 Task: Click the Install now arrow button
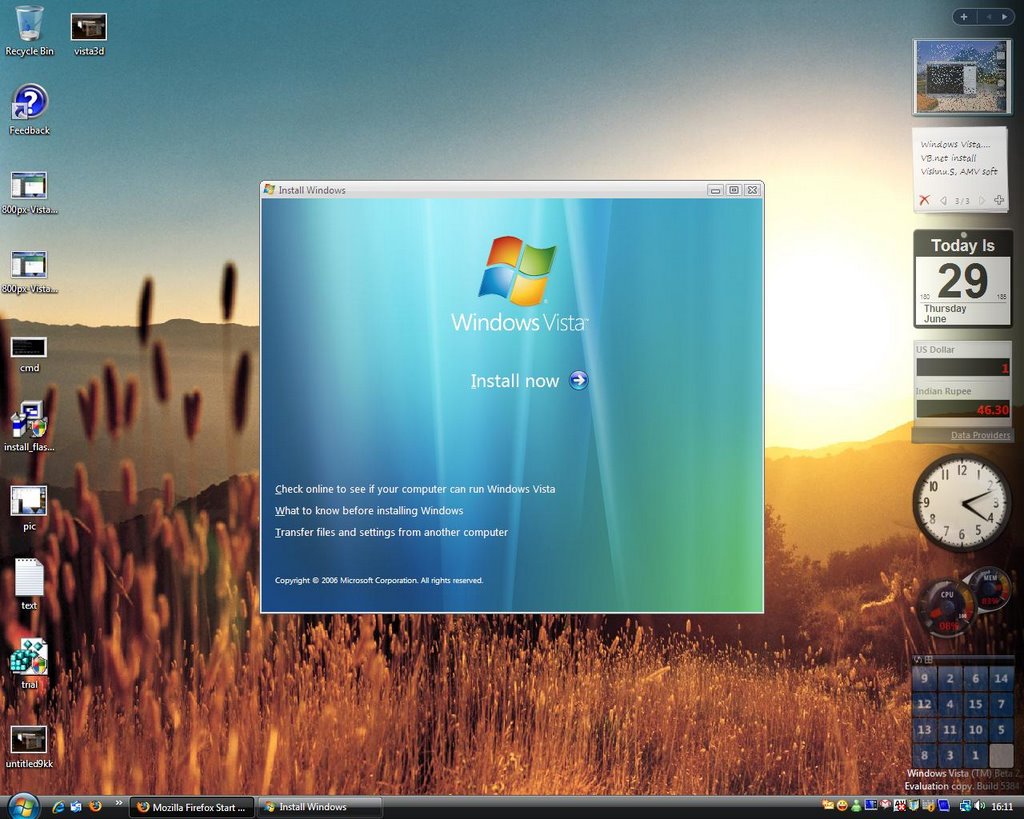[x=579, y=380]
